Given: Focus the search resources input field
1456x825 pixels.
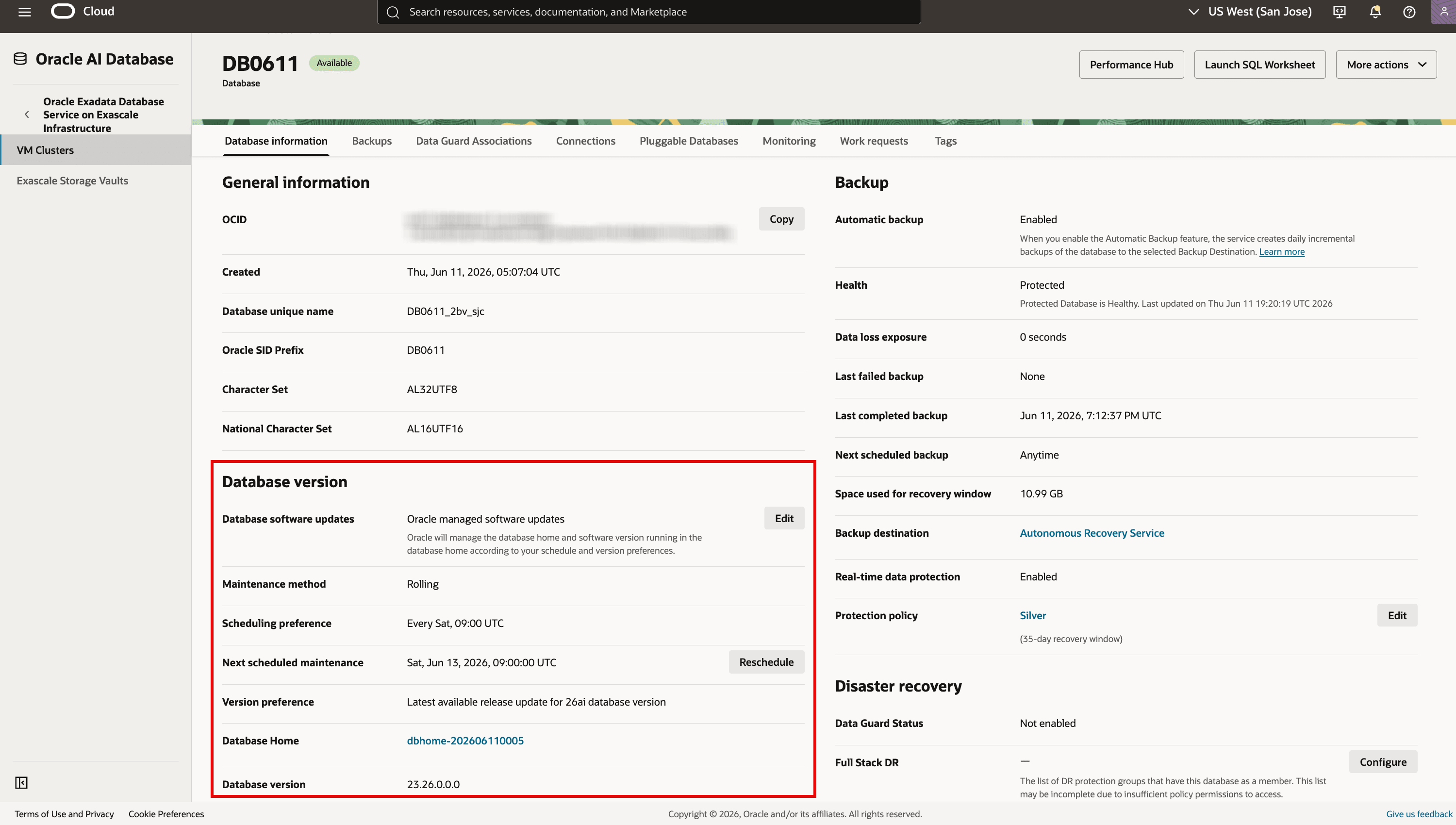Looking at the screenshot, I should click(x=649, y=12).
